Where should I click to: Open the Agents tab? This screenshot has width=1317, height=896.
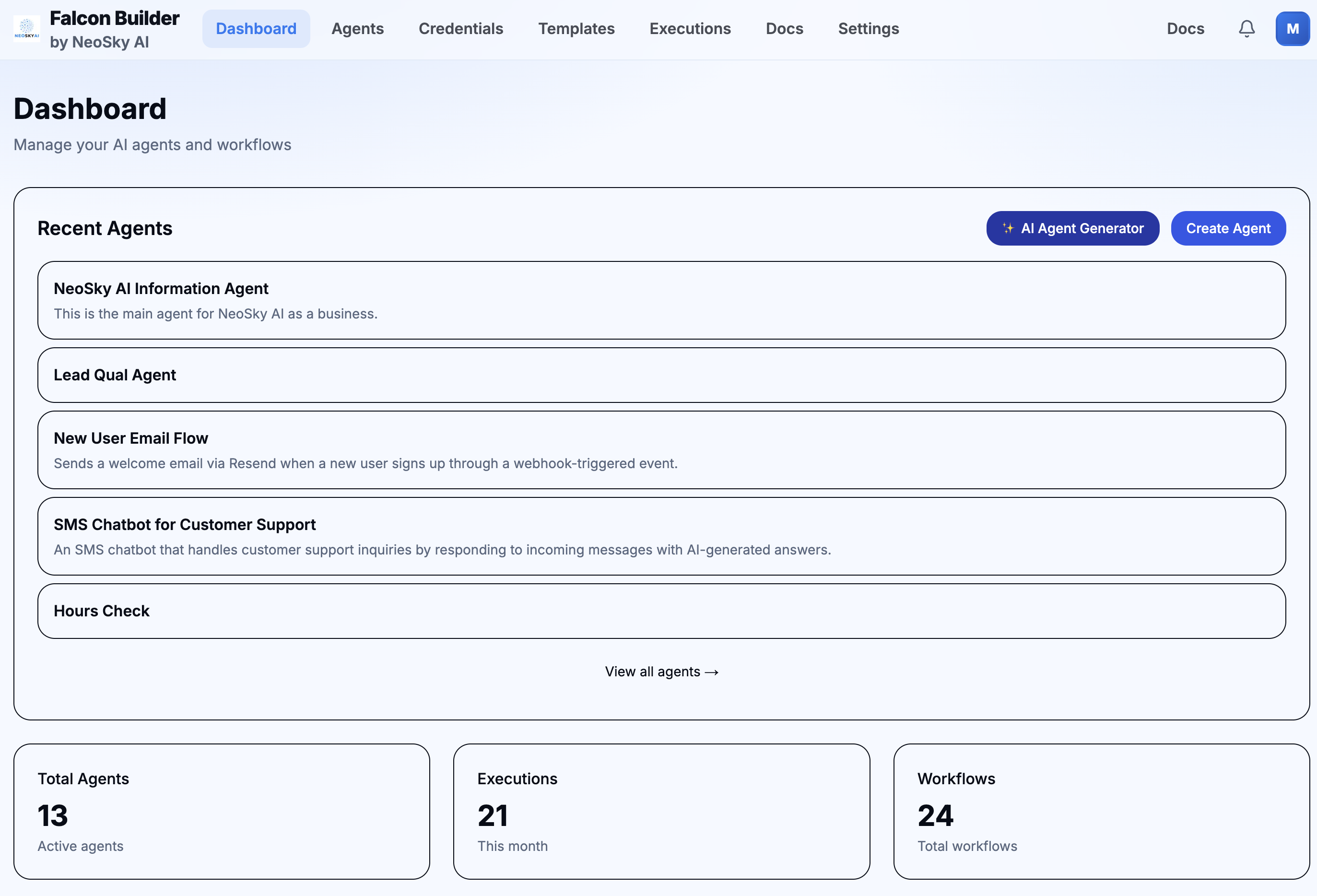[x=358, y=28]
